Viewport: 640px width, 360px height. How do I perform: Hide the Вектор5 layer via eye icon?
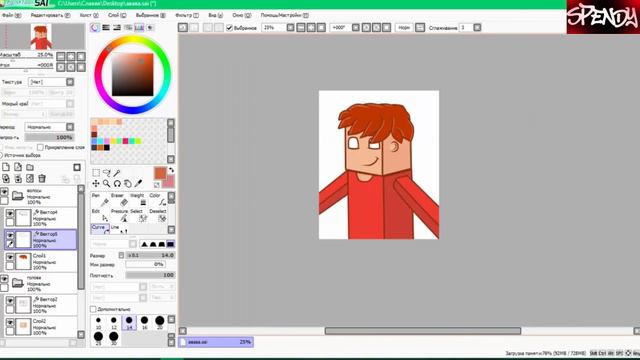coord(10,235)
